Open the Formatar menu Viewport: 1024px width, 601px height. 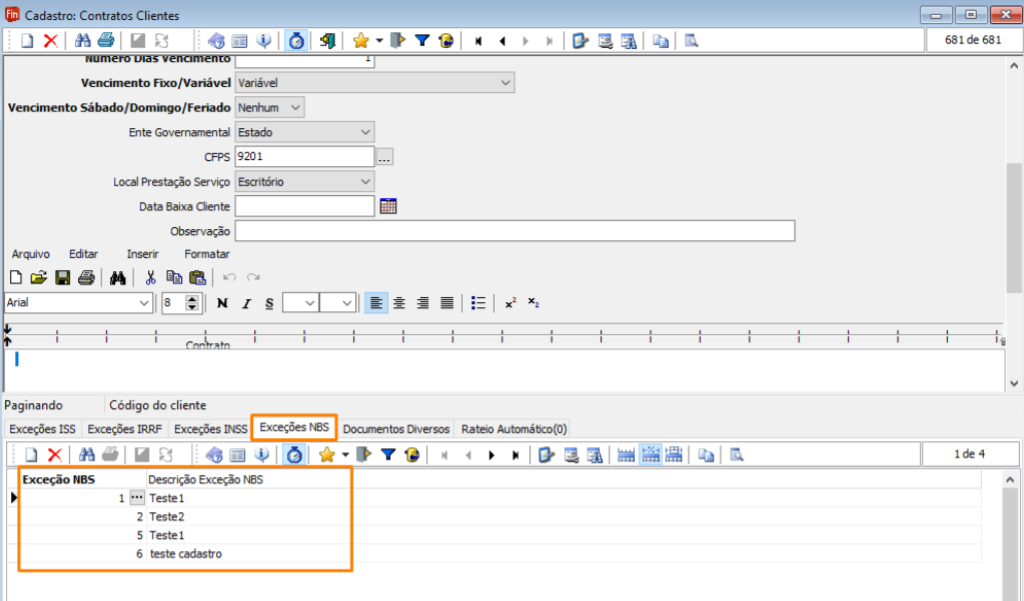click(x=206, y=254)
